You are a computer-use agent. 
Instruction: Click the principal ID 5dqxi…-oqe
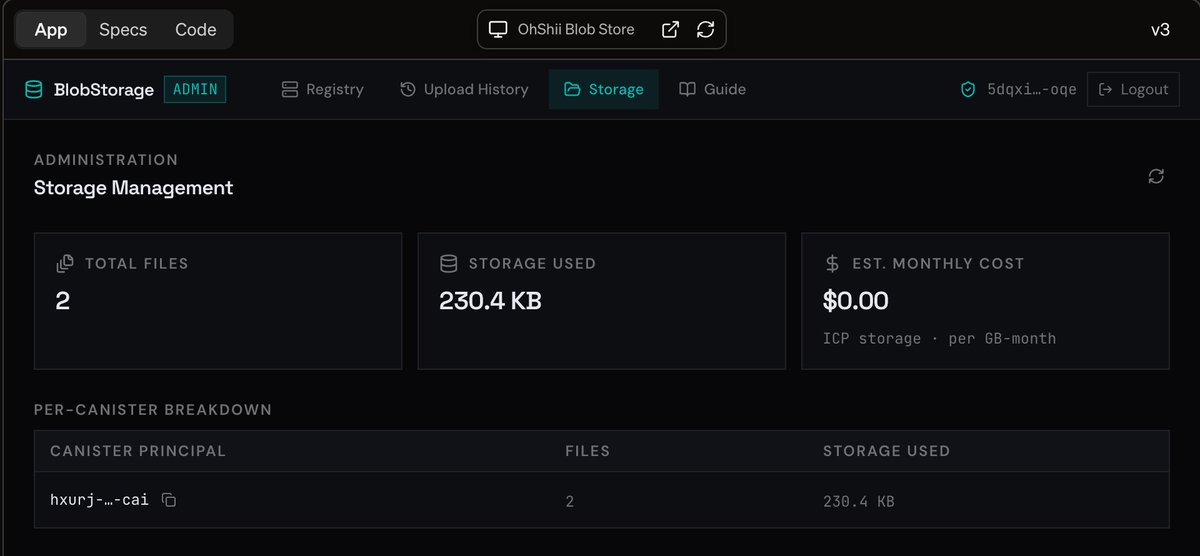(x=1032, y=89)
